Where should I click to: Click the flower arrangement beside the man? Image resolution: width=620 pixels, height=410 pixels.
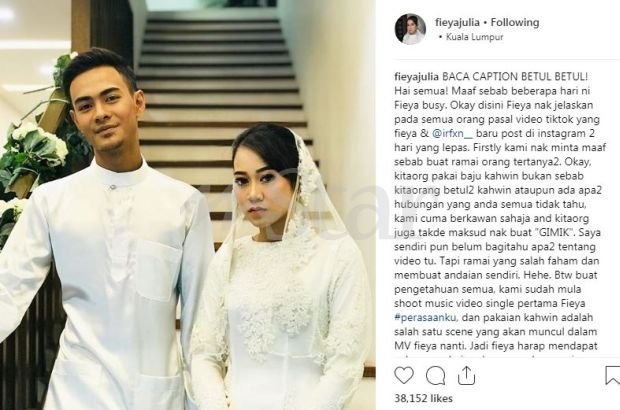(x=34, y=150)
